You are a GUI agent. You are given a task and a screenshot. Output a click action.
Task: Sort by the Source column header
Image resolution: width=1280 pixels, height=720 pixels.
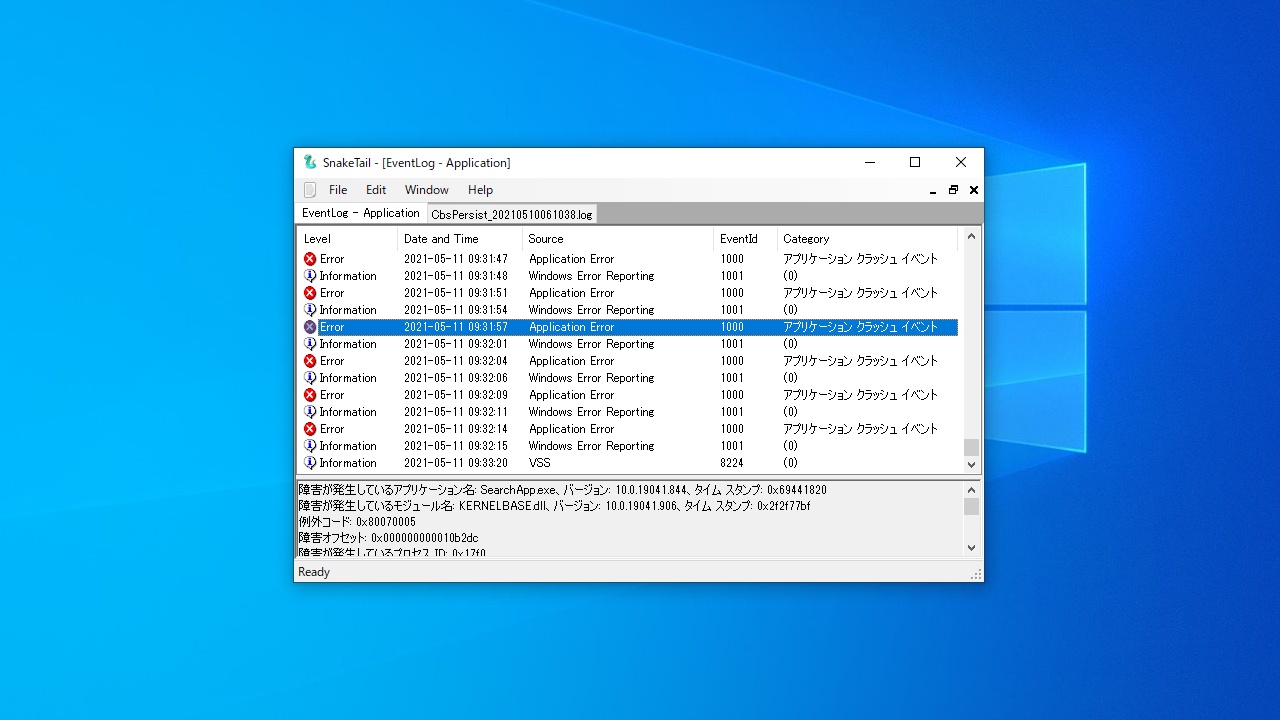(618, 239)
